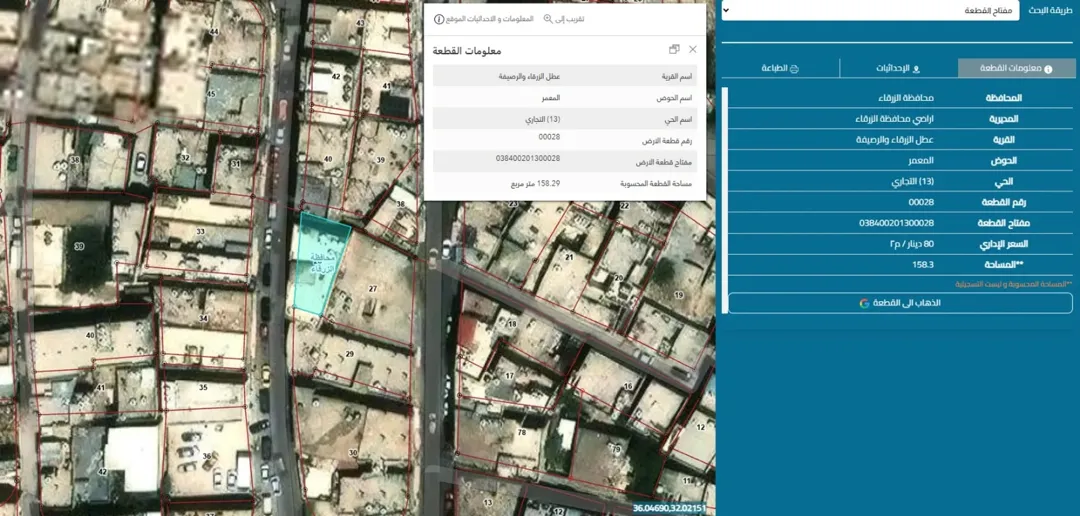Click parcel number 18 on the map
This screenshot has width=1080, height=516.
[x=512, y=324]
